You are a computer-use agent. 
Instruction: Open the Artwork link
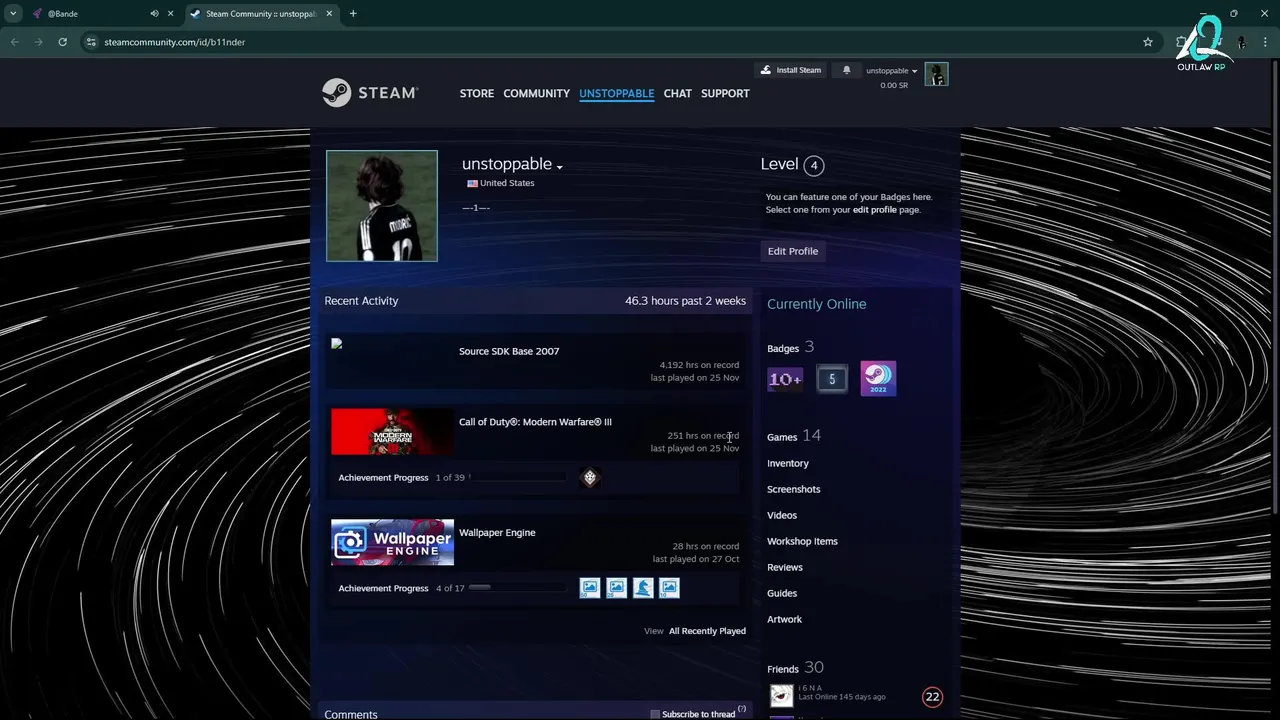[784, 619]
